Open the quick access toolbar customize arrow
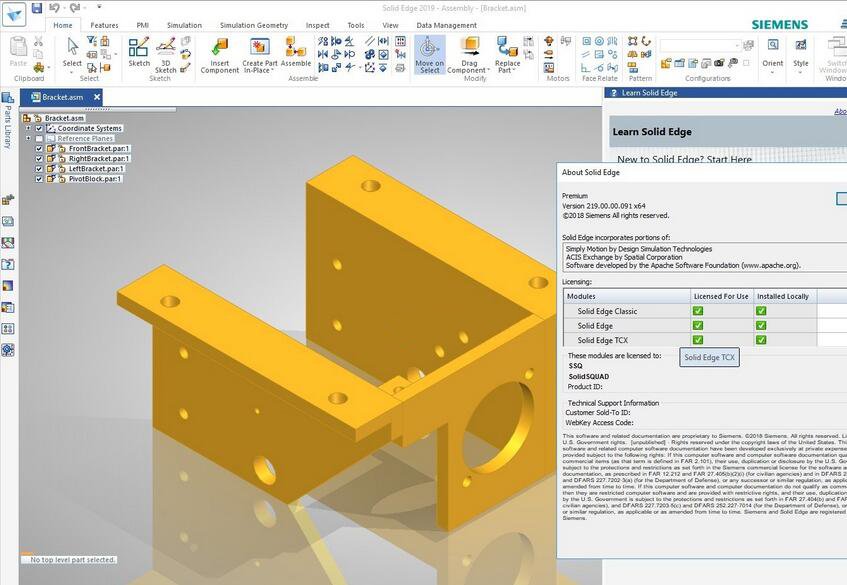The height and width of the screenshot is (585, 847). 99,8
